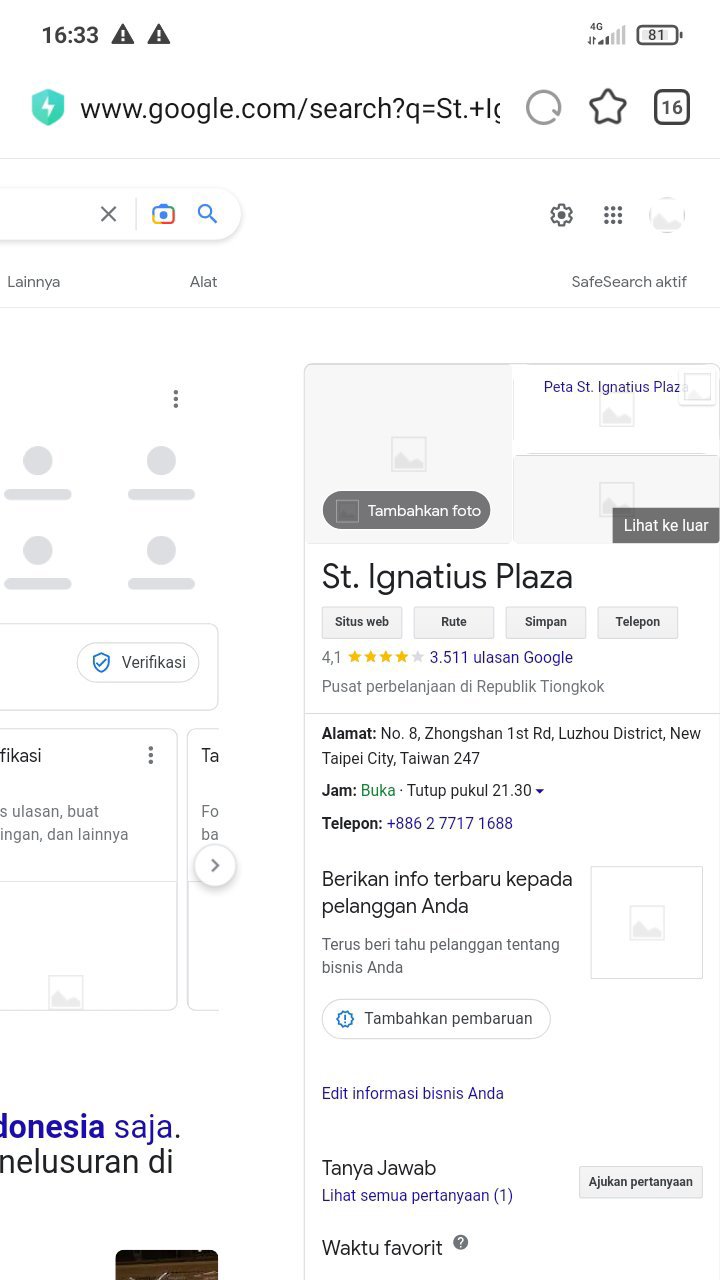
Task: Open the three-dot options on the verification card
Action: (151, 755)
